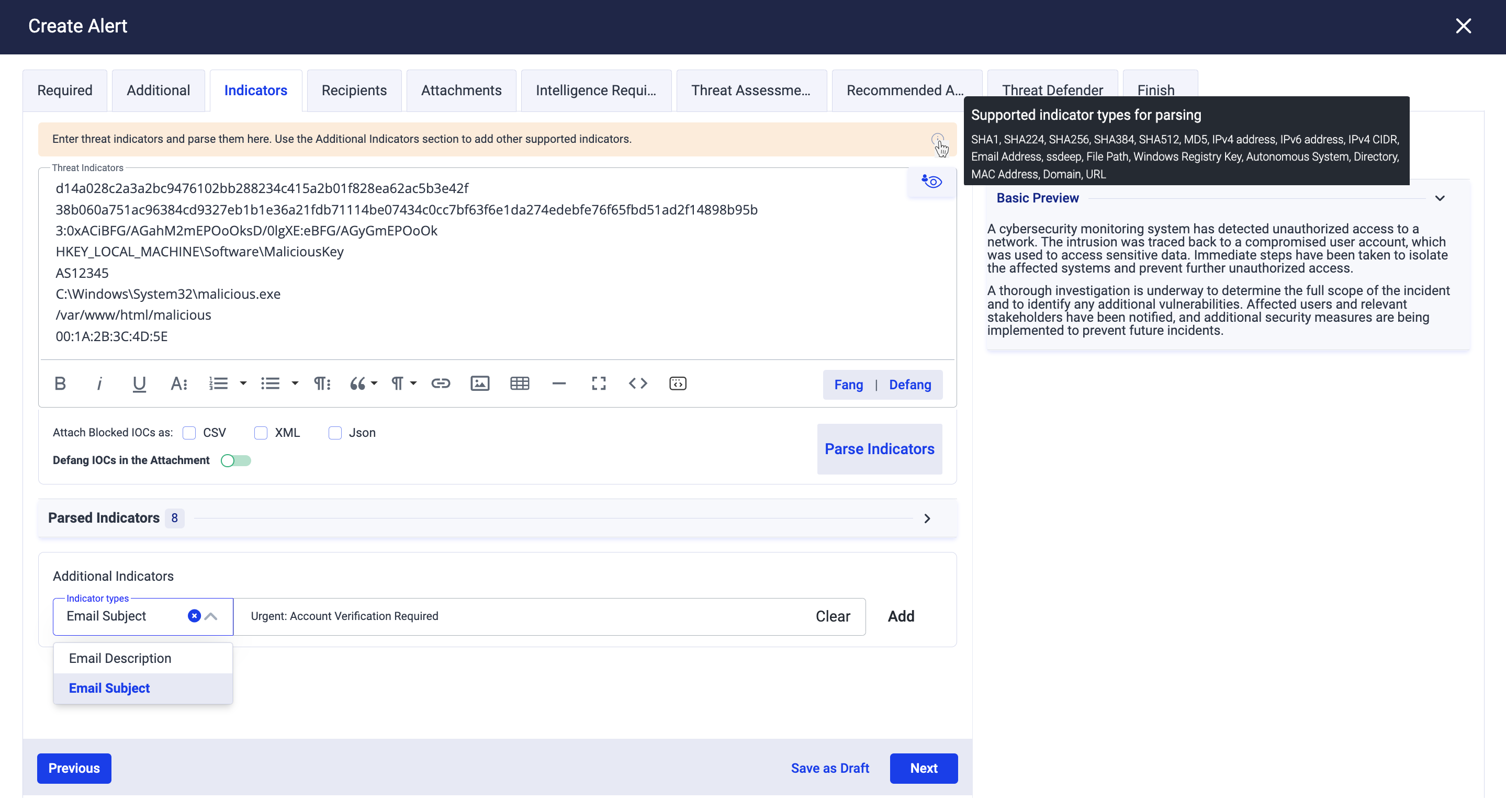This screenshot has width=1506, height=812.
Task: Open the Attachments tab
Action: point(460,91)
